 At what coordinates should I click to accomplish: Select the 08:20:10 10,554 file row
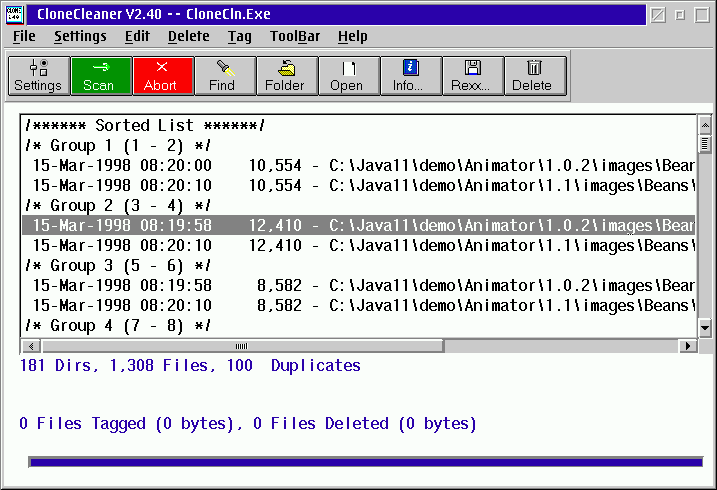coord(359,186)
